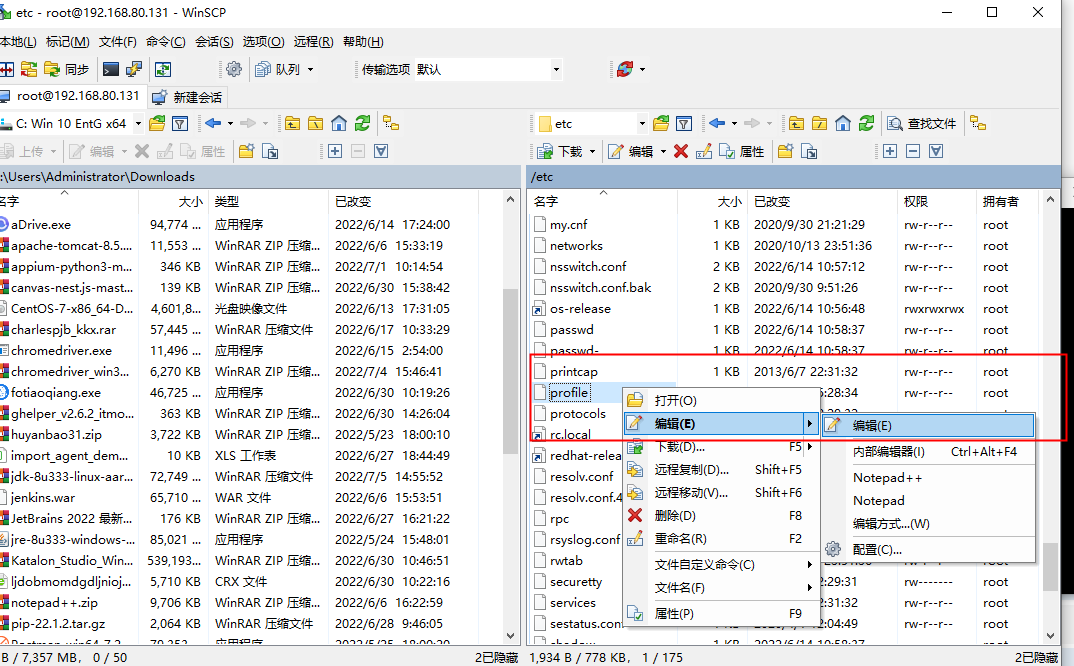Open remote panel file filter
This screenshot has width=1074, height=666.
pos(684,123)
